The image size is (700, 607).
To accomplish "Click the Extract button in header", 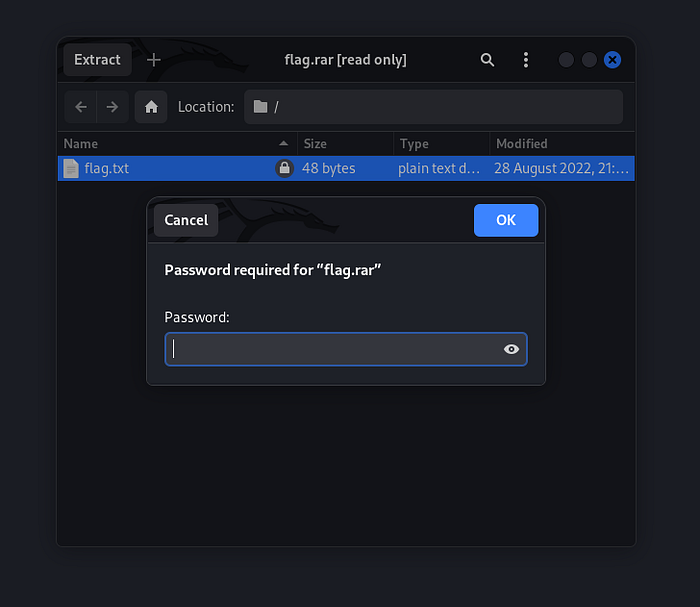I will pos(97,60).
